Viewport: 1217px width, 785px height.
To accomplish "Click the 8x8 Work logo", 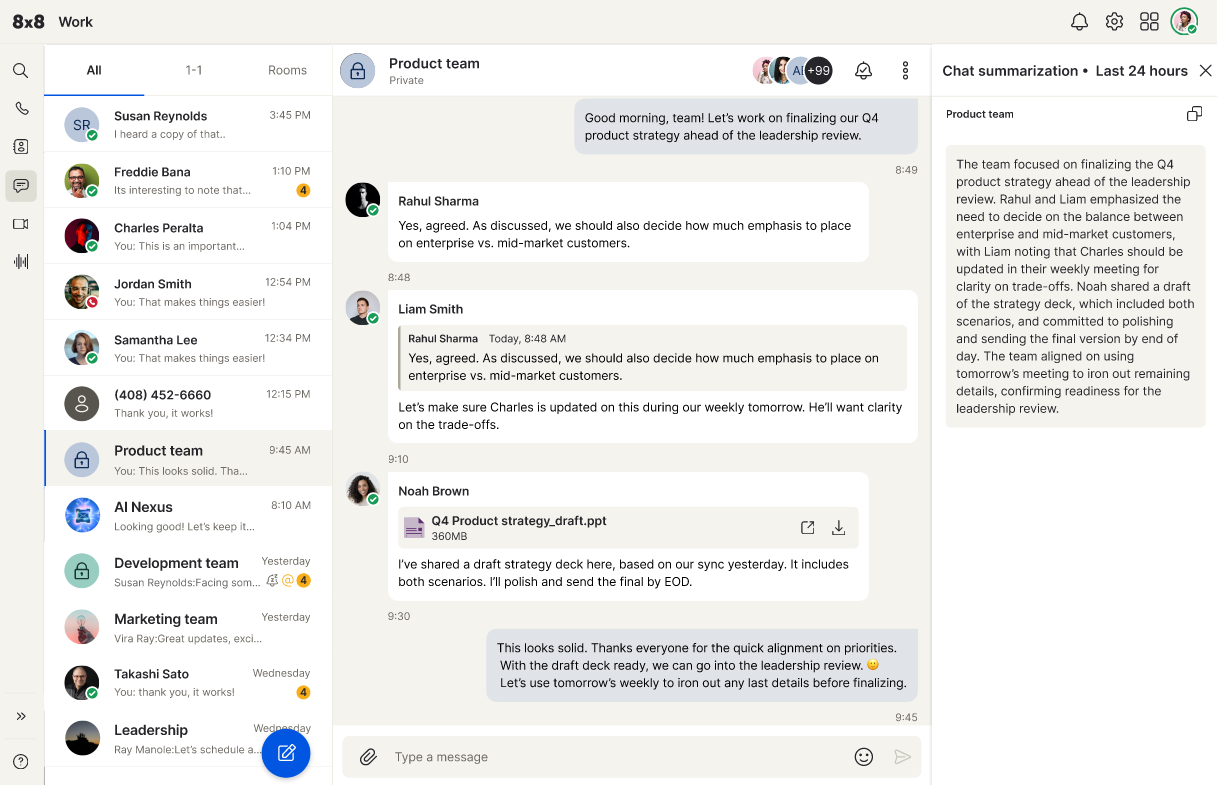I will click(x=52, y=22).
